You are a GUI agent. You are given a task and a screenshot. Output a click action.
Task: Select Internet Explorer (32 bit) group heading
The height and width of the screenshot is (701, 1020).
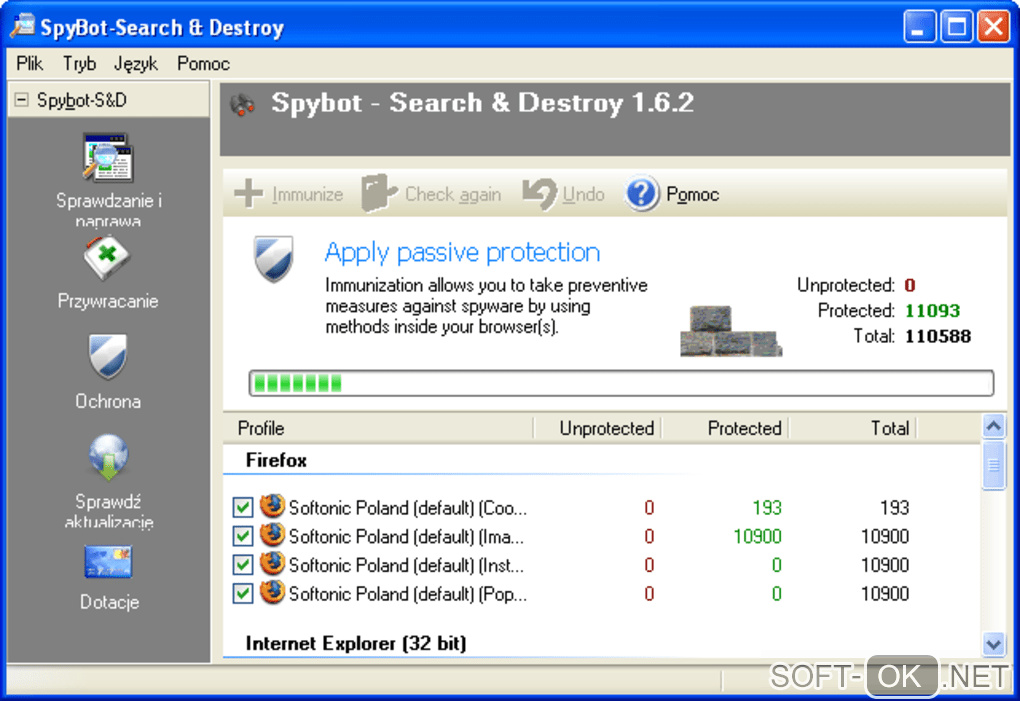tap(356, 643)
